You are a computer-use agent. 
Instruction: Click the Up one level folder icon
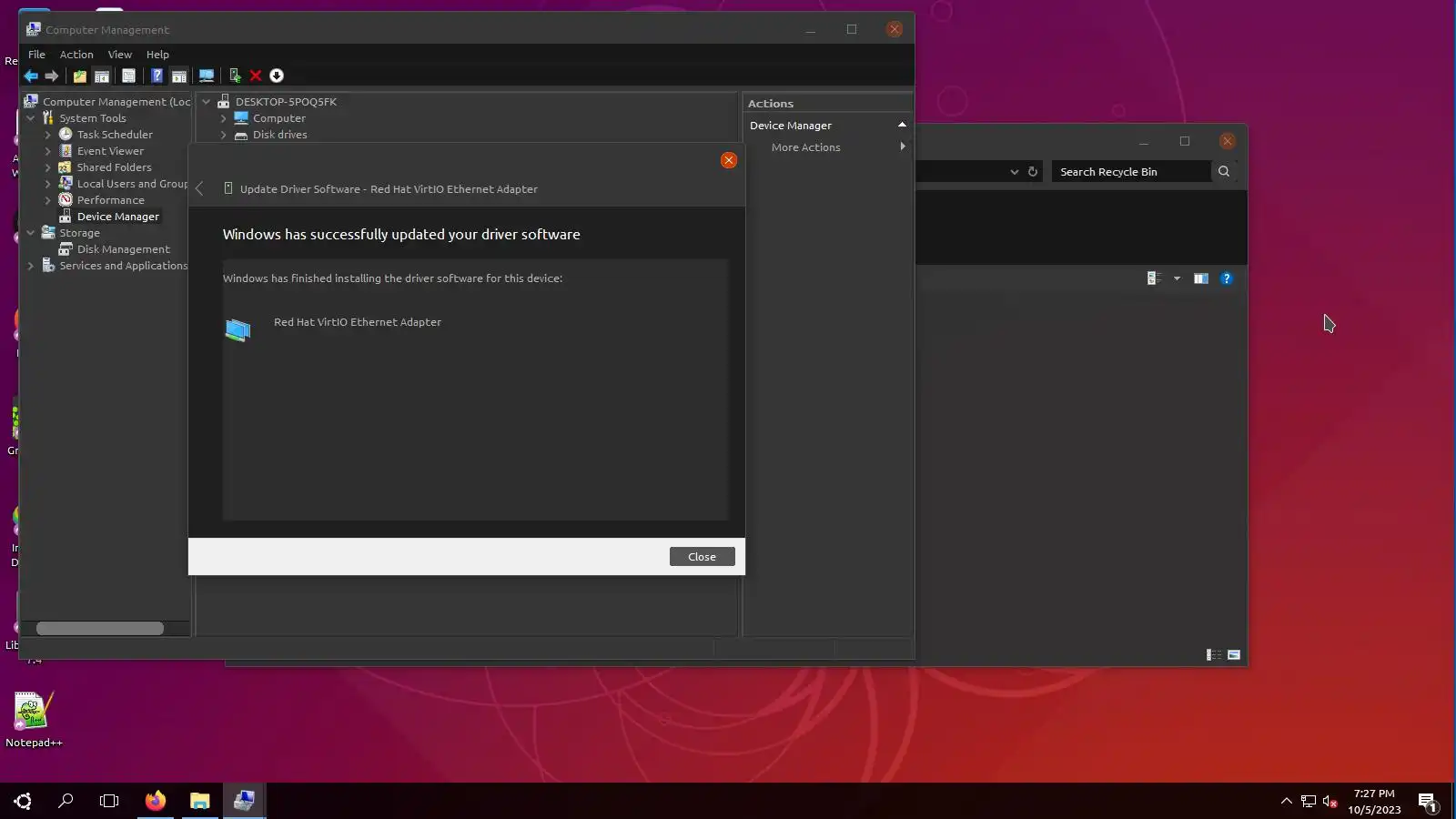pyautogui.click(x=80, y=76)
